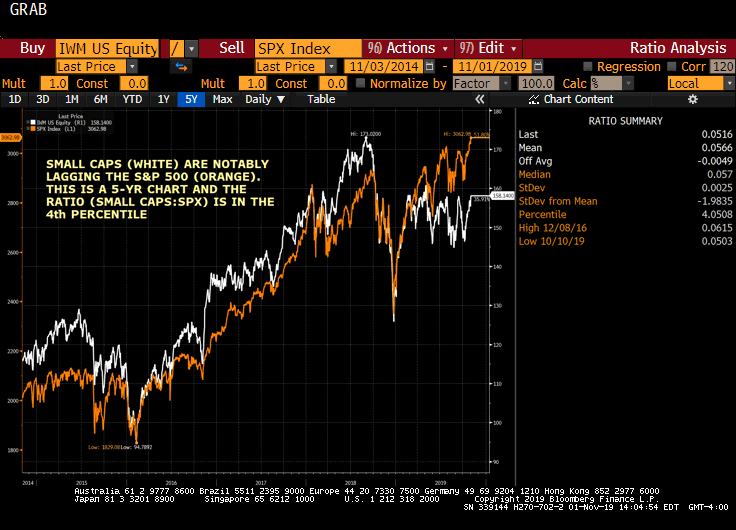Click the Percentile label in Ratio Summary

tap(542, 215)
